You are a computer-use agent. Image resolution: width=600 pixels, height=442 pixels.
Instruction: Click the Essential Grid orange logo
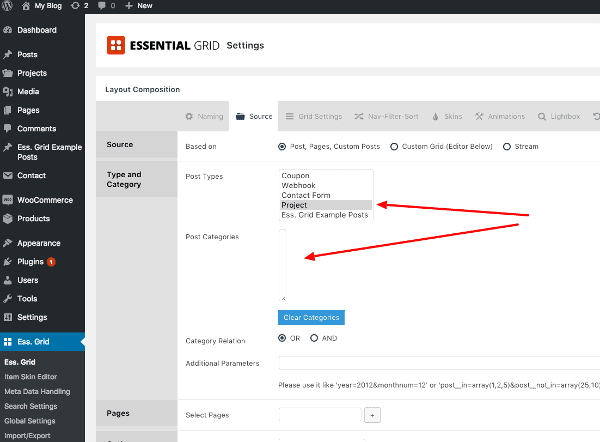pos(116,45)
